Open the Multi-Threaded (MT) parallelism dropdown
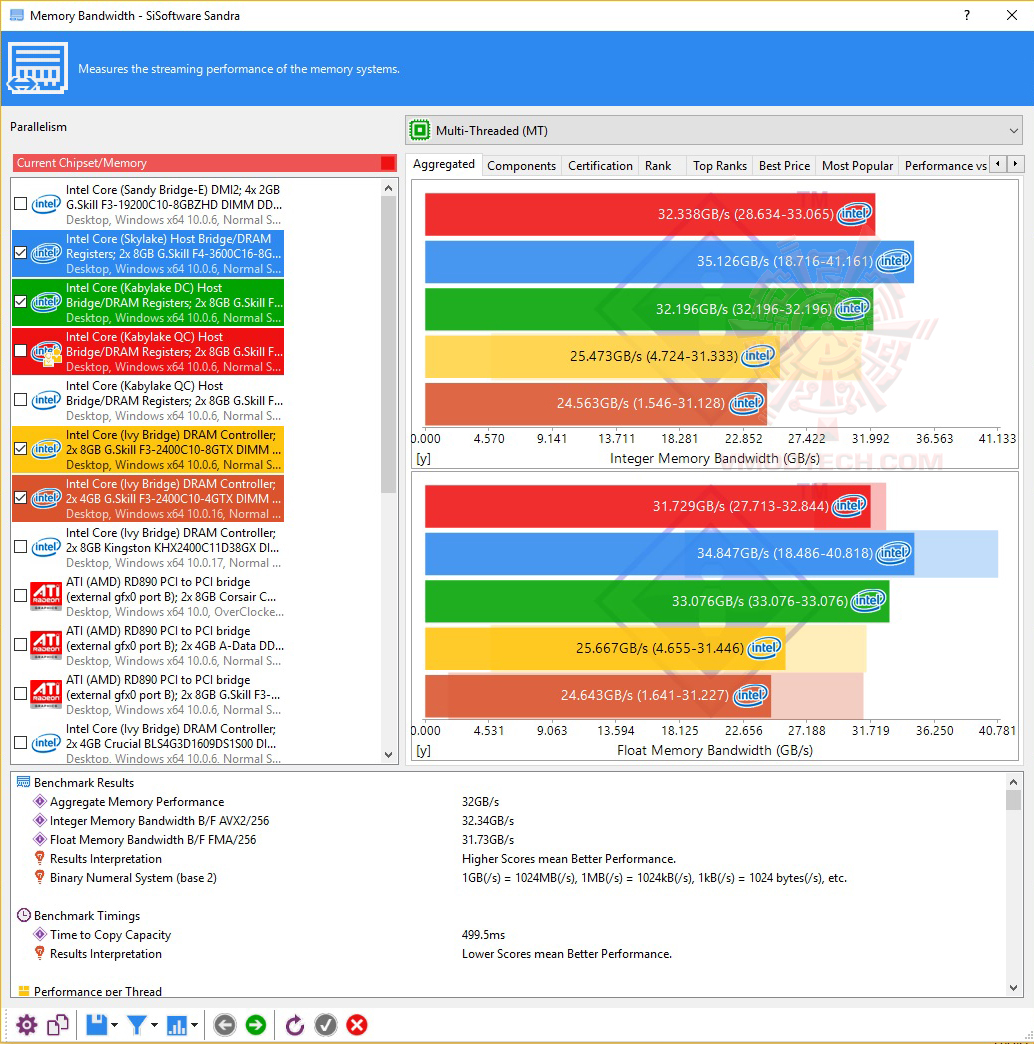 click(714, 130)
